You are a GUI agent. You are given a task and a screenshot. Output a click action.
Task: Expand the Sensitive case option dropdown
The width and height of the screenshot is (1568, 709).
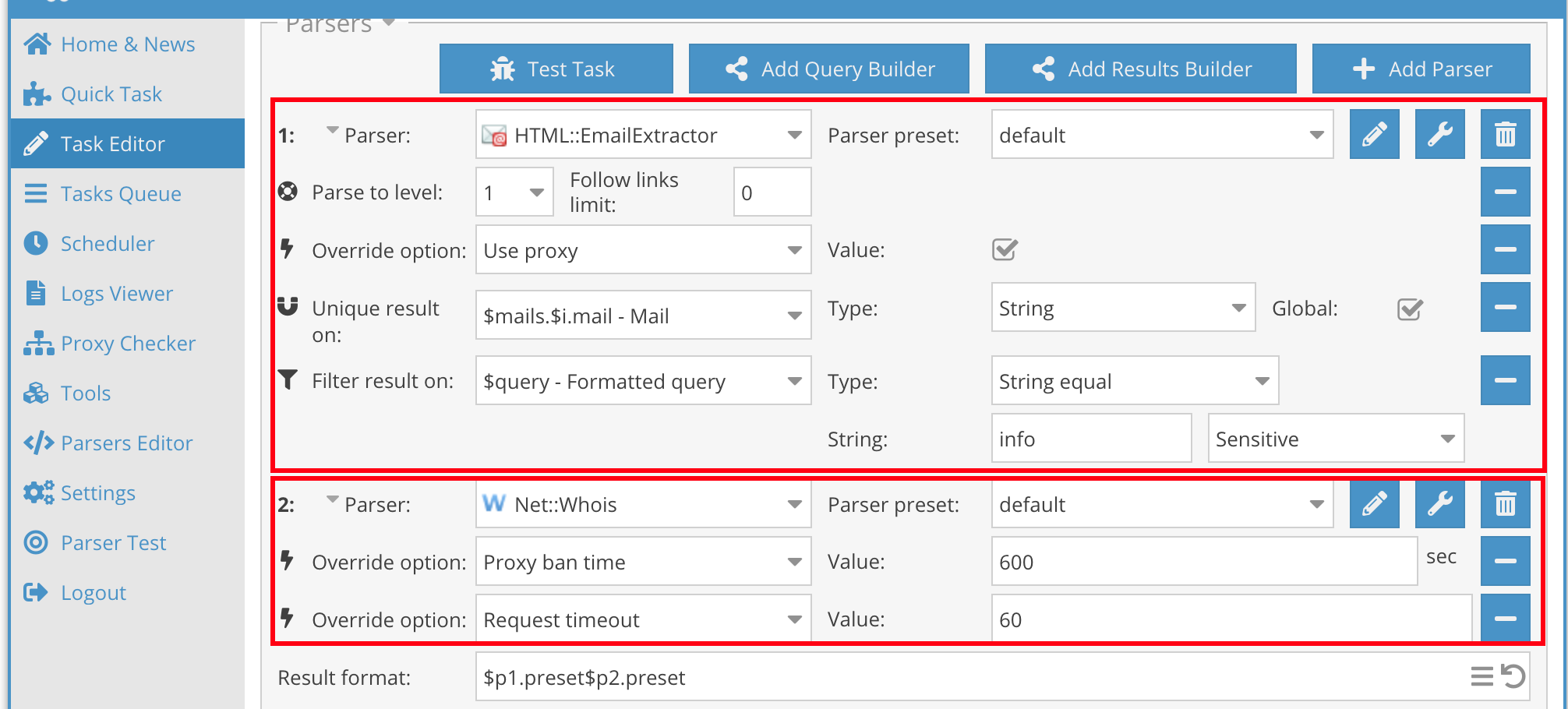[1335, 439]
